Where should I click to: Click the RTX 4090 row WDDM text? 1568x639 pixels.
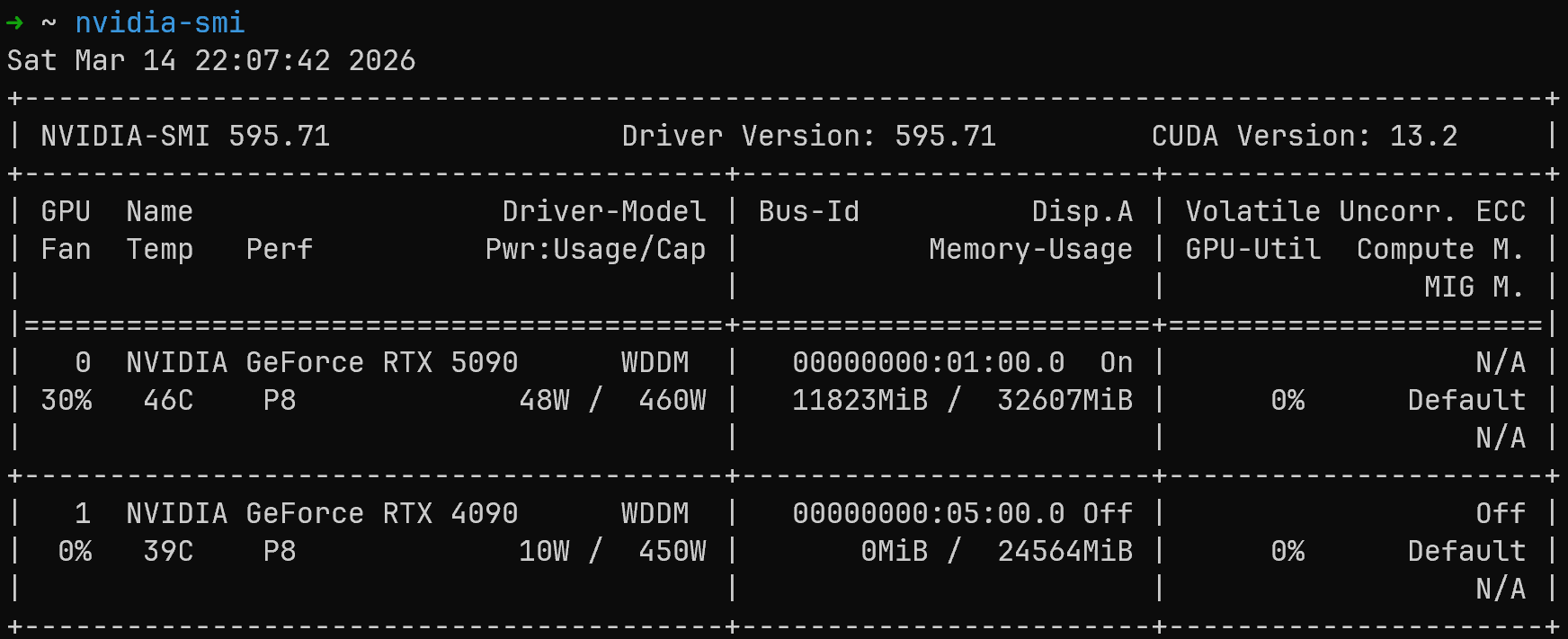pos(655,513)
